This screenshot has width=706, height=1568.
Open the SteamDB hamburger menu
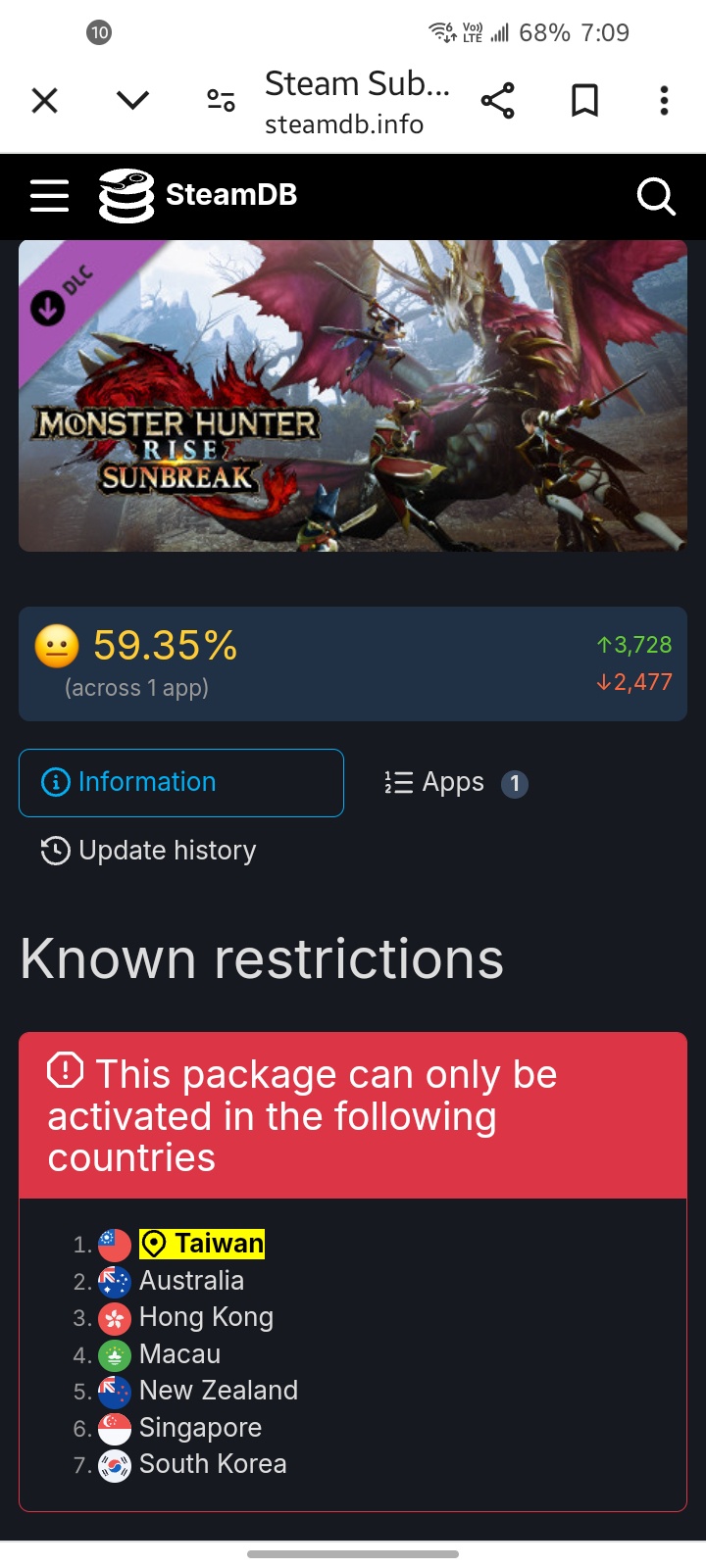click(x=49, y=196)
